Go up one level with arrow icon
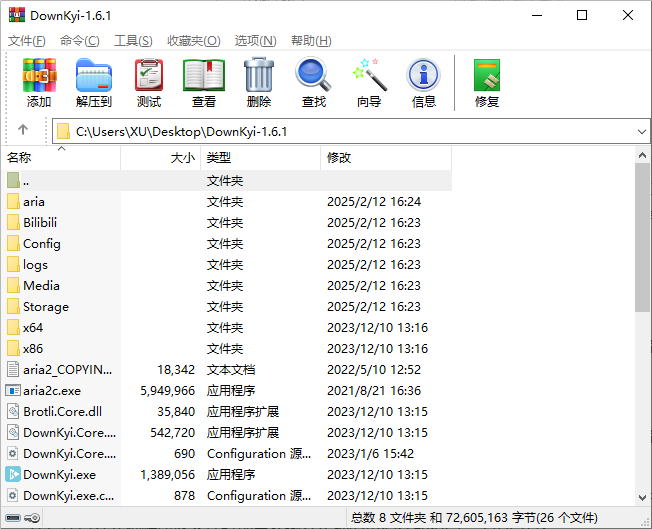Viewport: 652px width, 529px height. pos(23,130)
